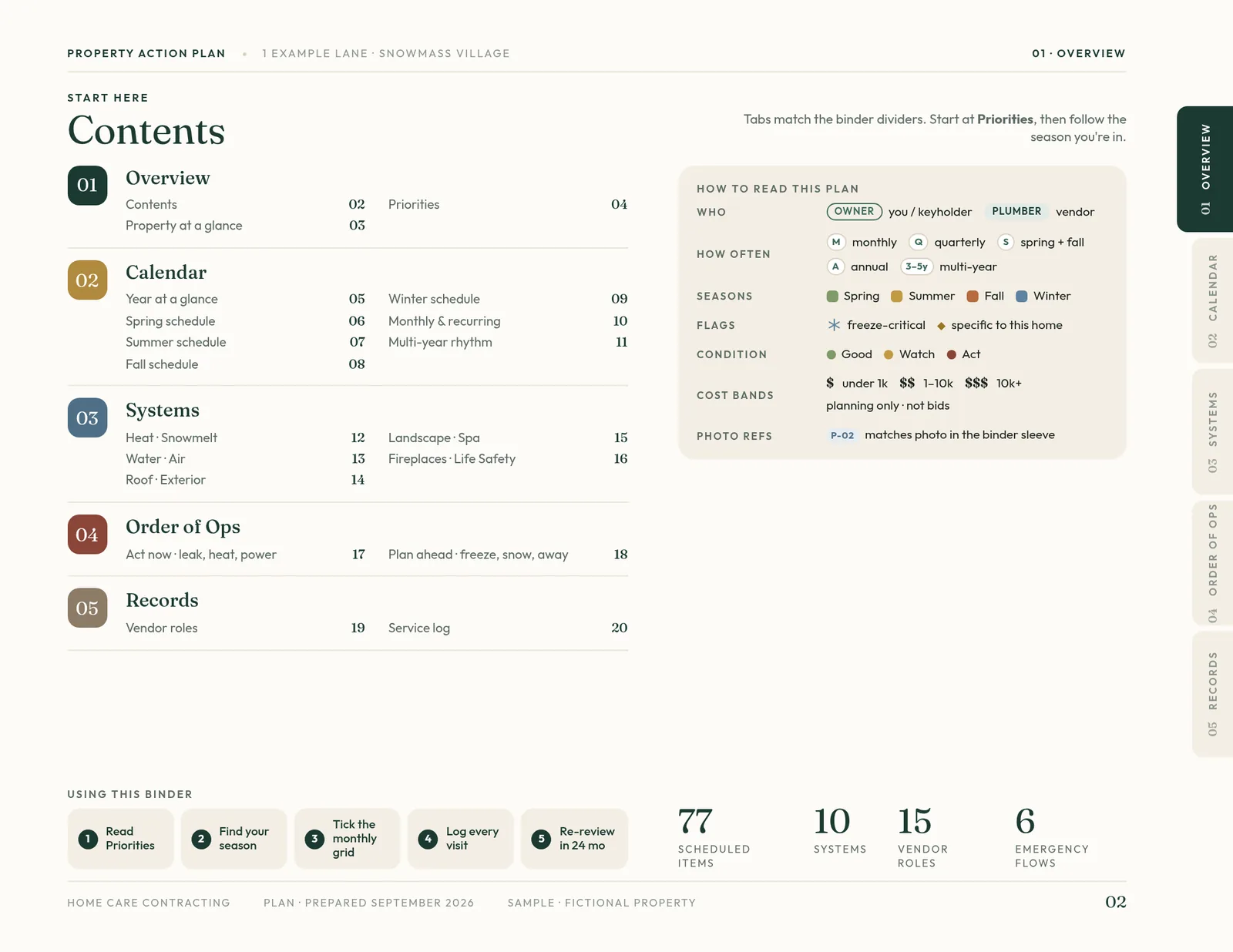
Task: Click the blue 03 Systems section badge
Action: point(87,418)
